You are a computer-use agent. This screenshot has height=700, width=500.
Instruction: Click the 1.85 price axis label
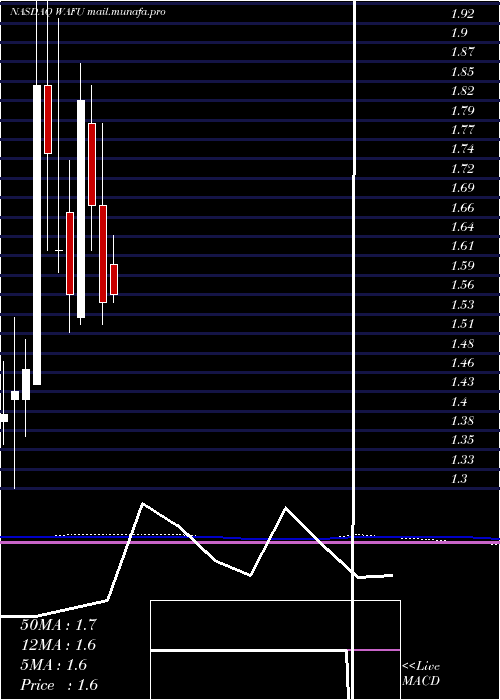pyautogui.click(x=462, y=72)
